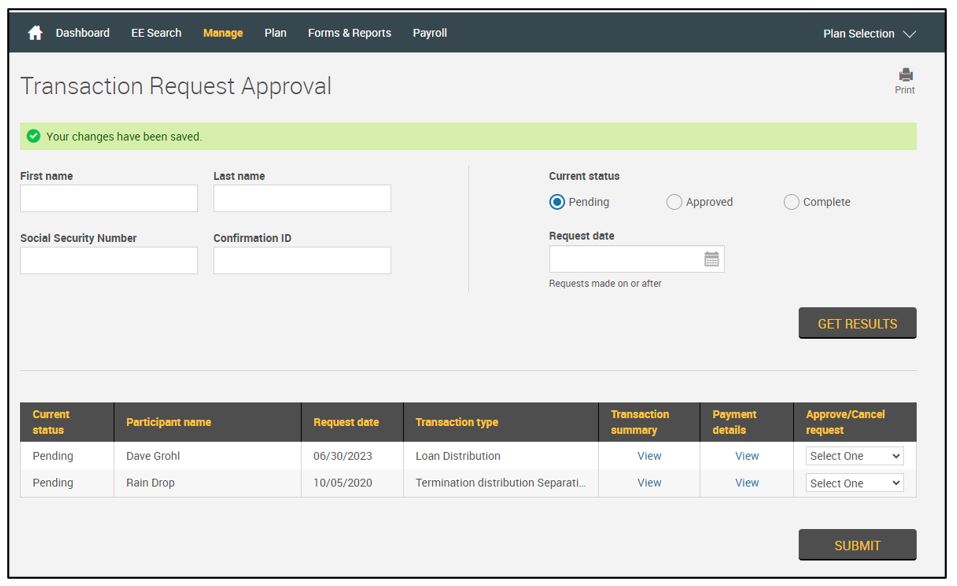Open the Forms & Reports menu
The height and width of the screenshot is (586, 957).
[x=349, y=33]
